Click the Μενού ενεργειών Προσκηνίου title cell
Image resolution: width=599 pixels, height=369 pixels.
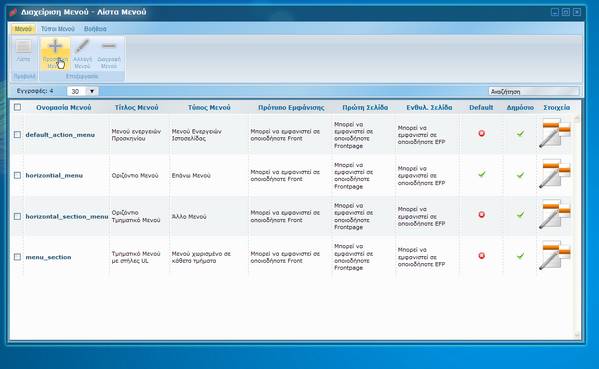pos(136,134)
